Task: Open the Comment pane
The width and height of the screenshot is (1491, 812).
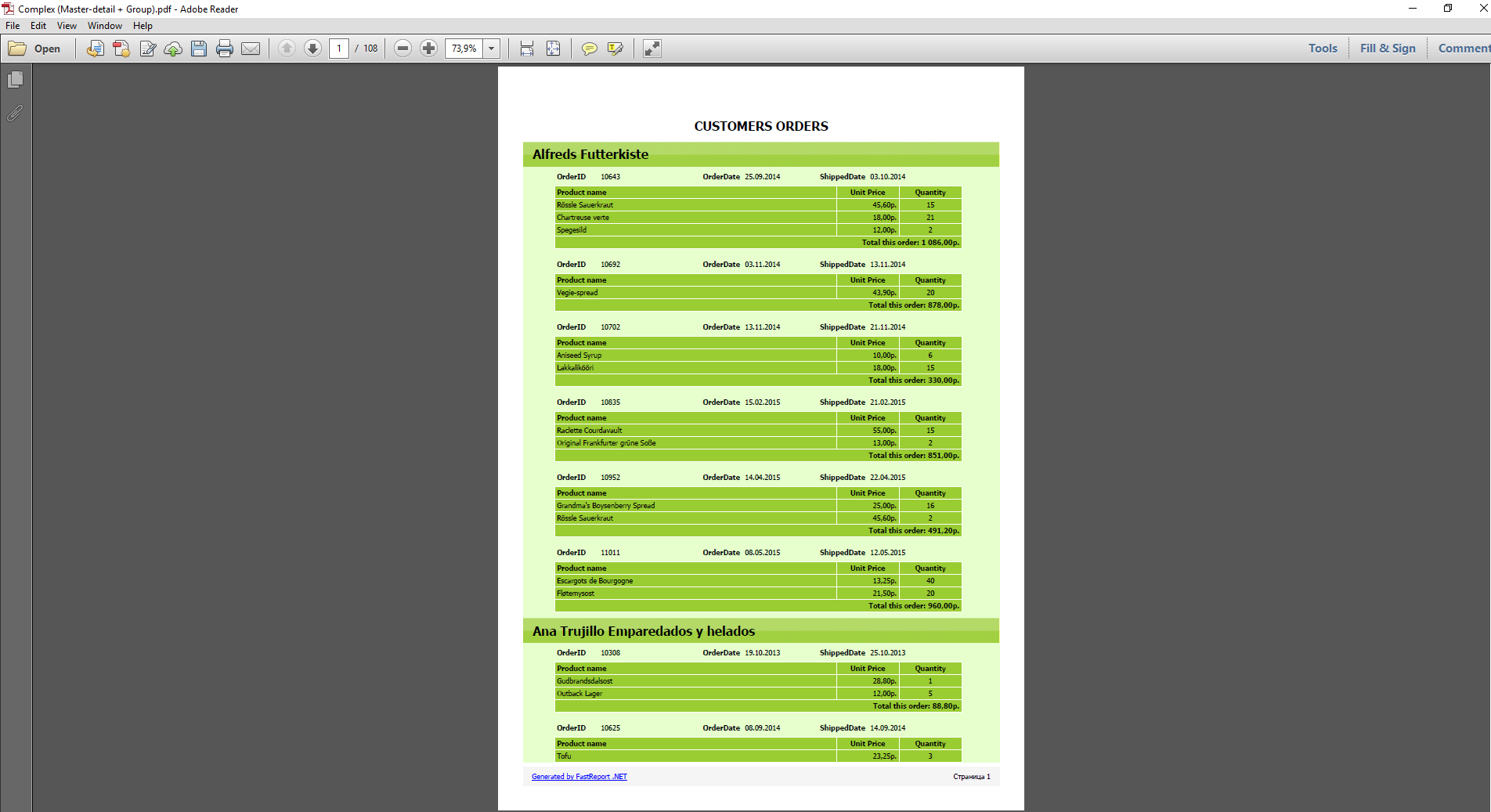Action: 1463,49
